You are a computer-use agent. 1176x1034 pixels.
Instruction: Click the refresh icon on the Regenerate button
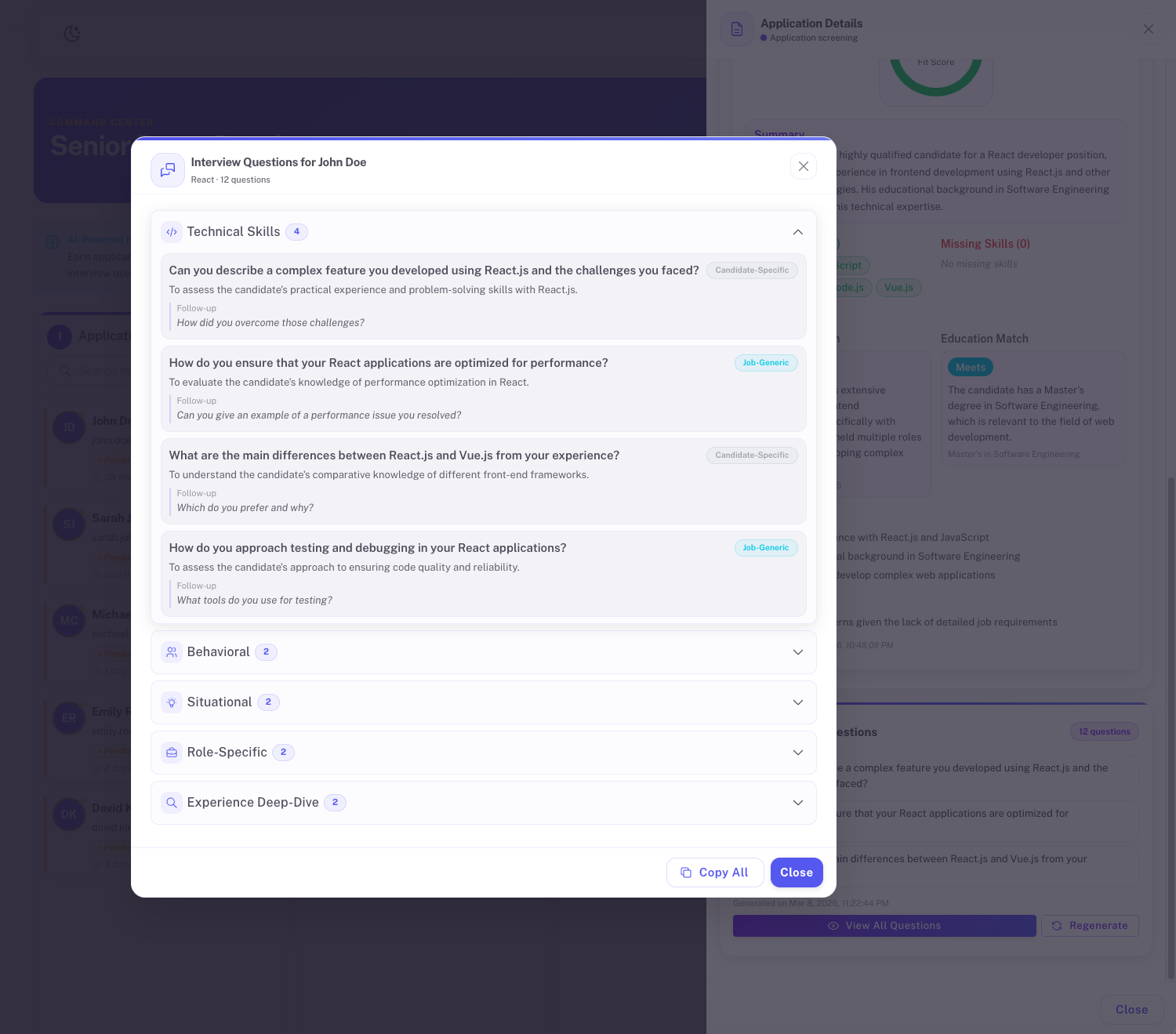pyautogui.click(x=1058, y=926)
